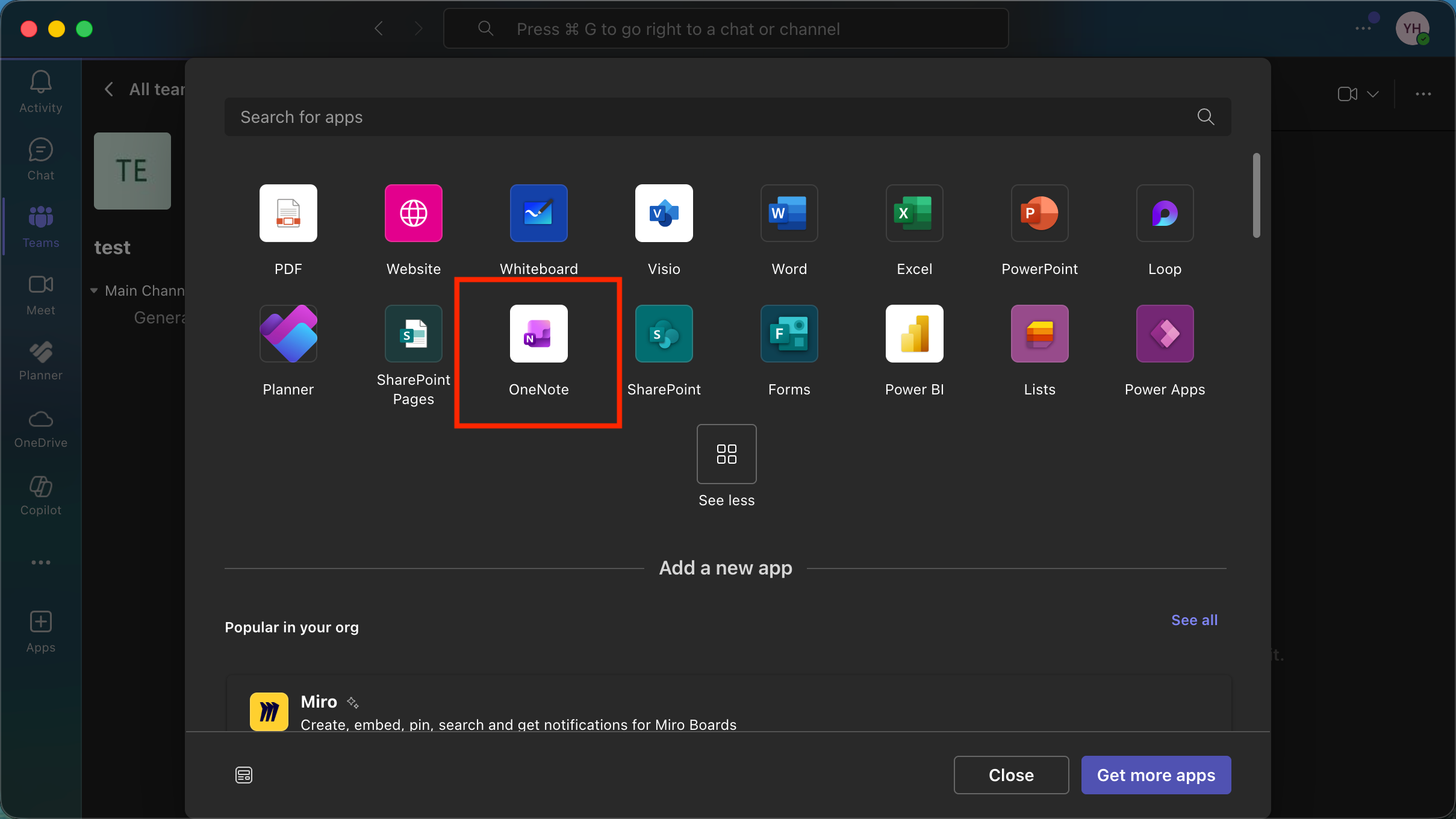Image resolution: width=1456 pixels, height=819 pixels.
Task: Open the General channel
Action: [159, 317]
